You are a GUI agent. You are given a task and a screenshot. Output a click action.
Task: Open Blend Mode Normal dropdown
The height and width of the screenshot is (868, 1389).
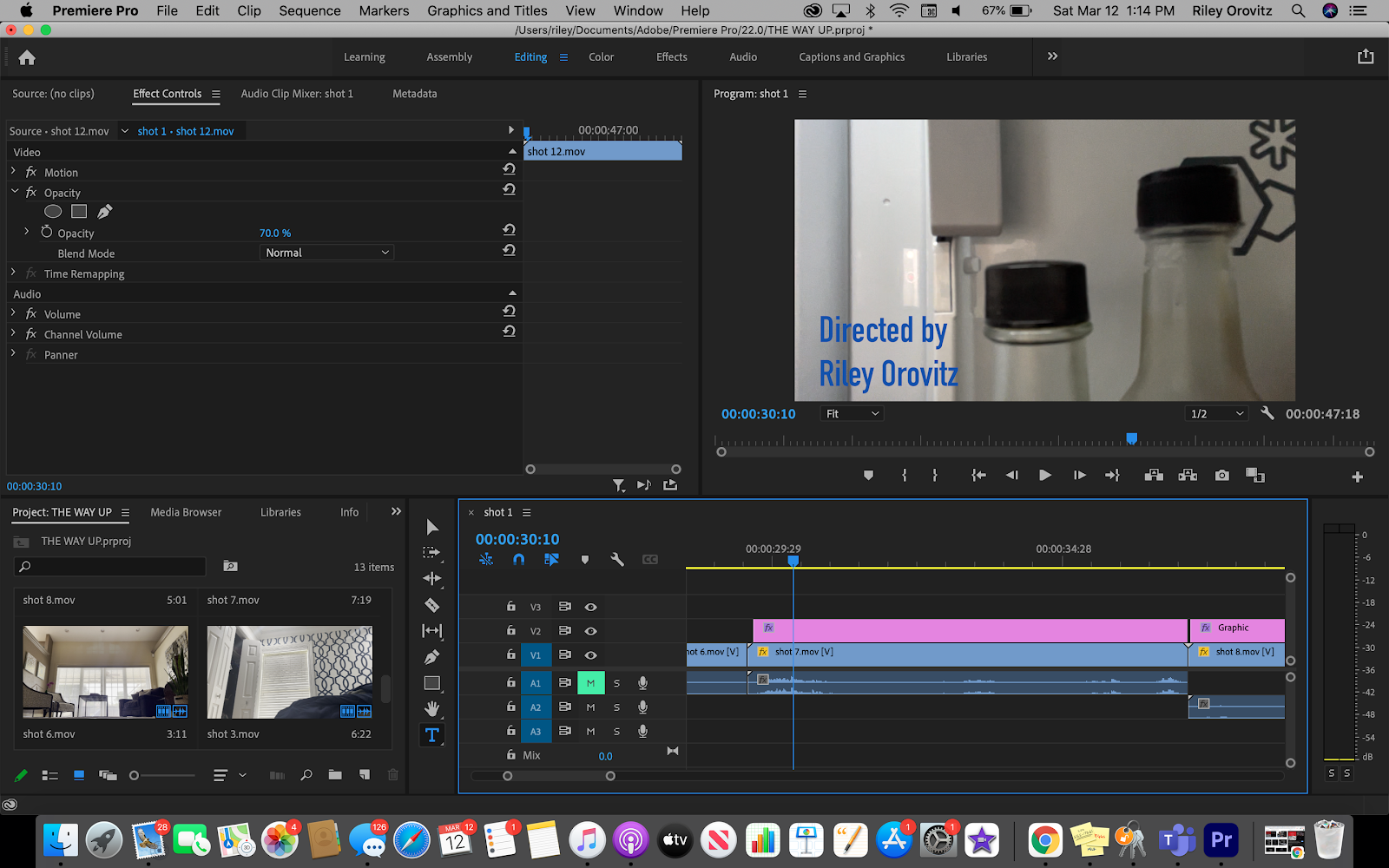click(x=326, y=253)
